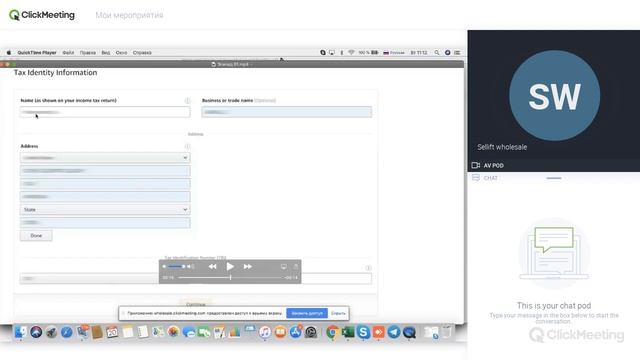Open iBooks in the Dock
640x360 pixels.
280,332
